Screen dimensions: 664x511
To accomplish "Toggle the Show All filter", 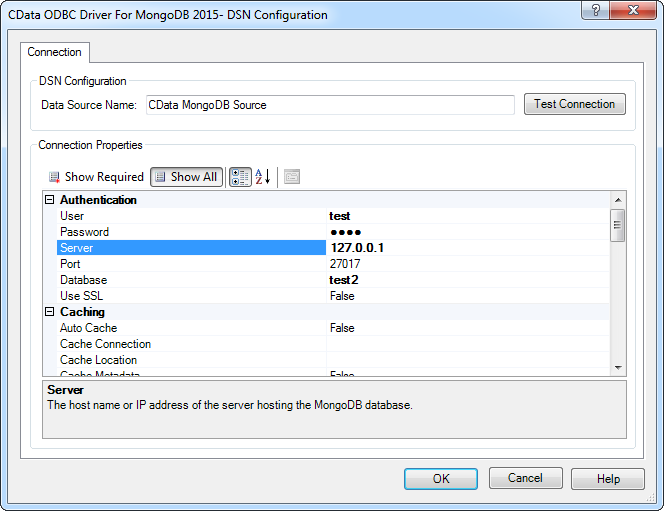I will coord(187,177).
